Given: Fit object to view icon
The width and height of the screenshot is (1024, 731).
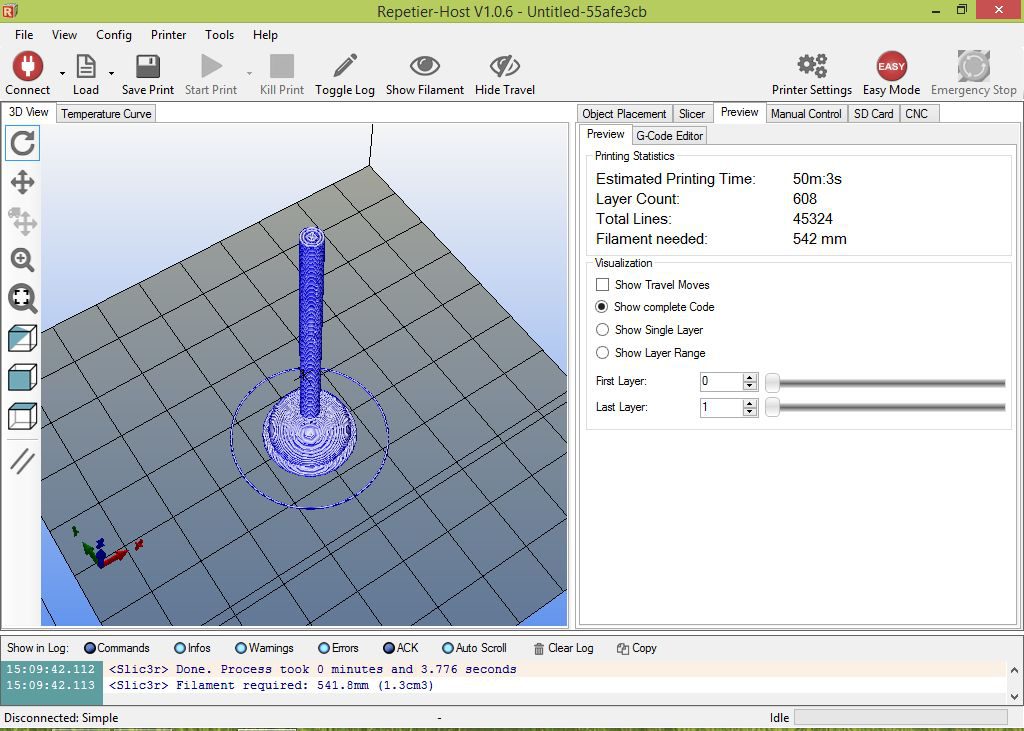Looking at the screenshot, I should coord(22,299).
